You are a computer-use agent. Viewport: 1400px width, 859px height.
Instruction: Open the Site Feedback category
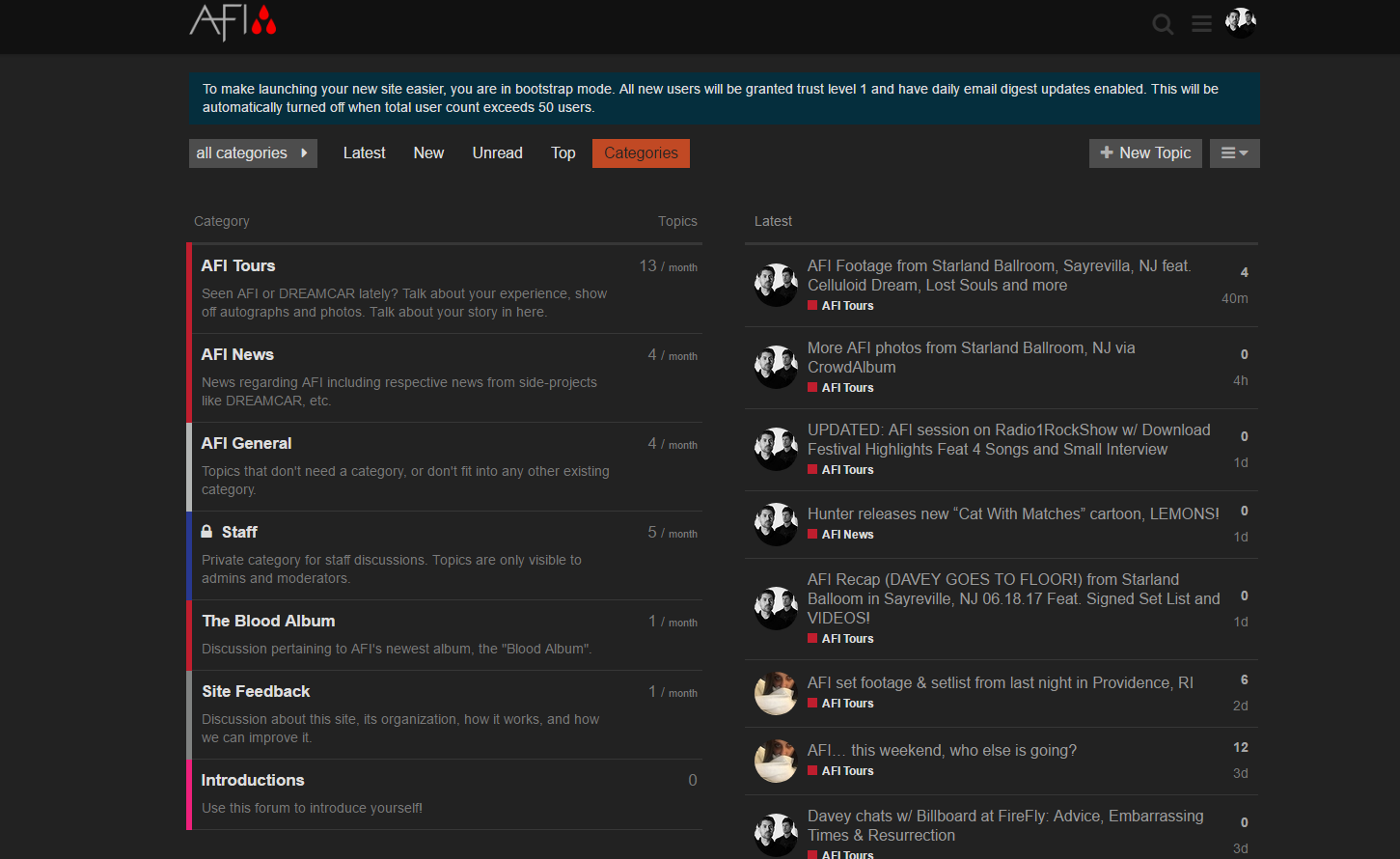pos(256,691)
